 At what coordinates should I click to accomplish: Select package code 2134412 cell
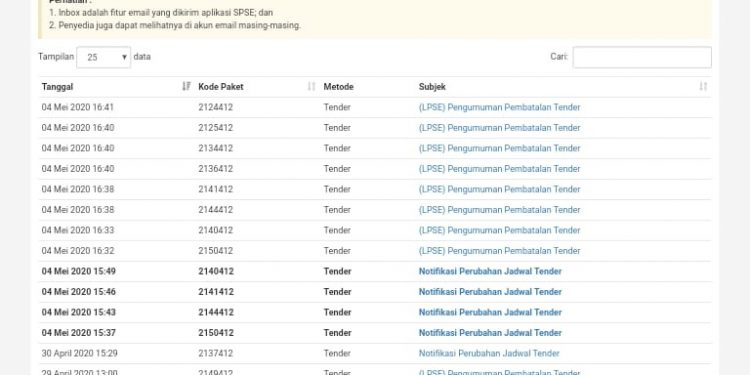pyautogui.click(x=215, y=148)
